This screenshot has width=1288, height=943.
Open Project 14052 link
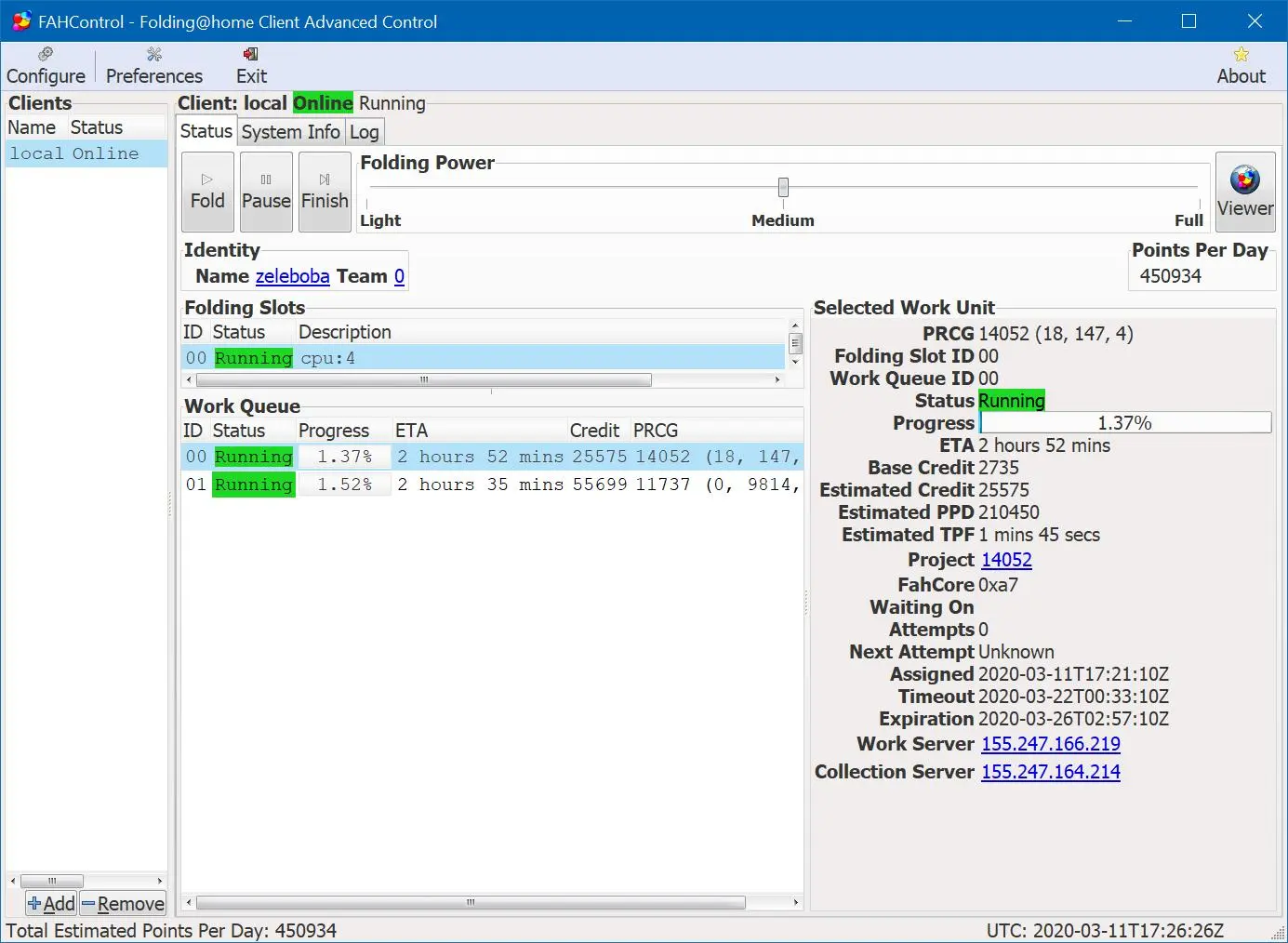(x=1006, y=560)
